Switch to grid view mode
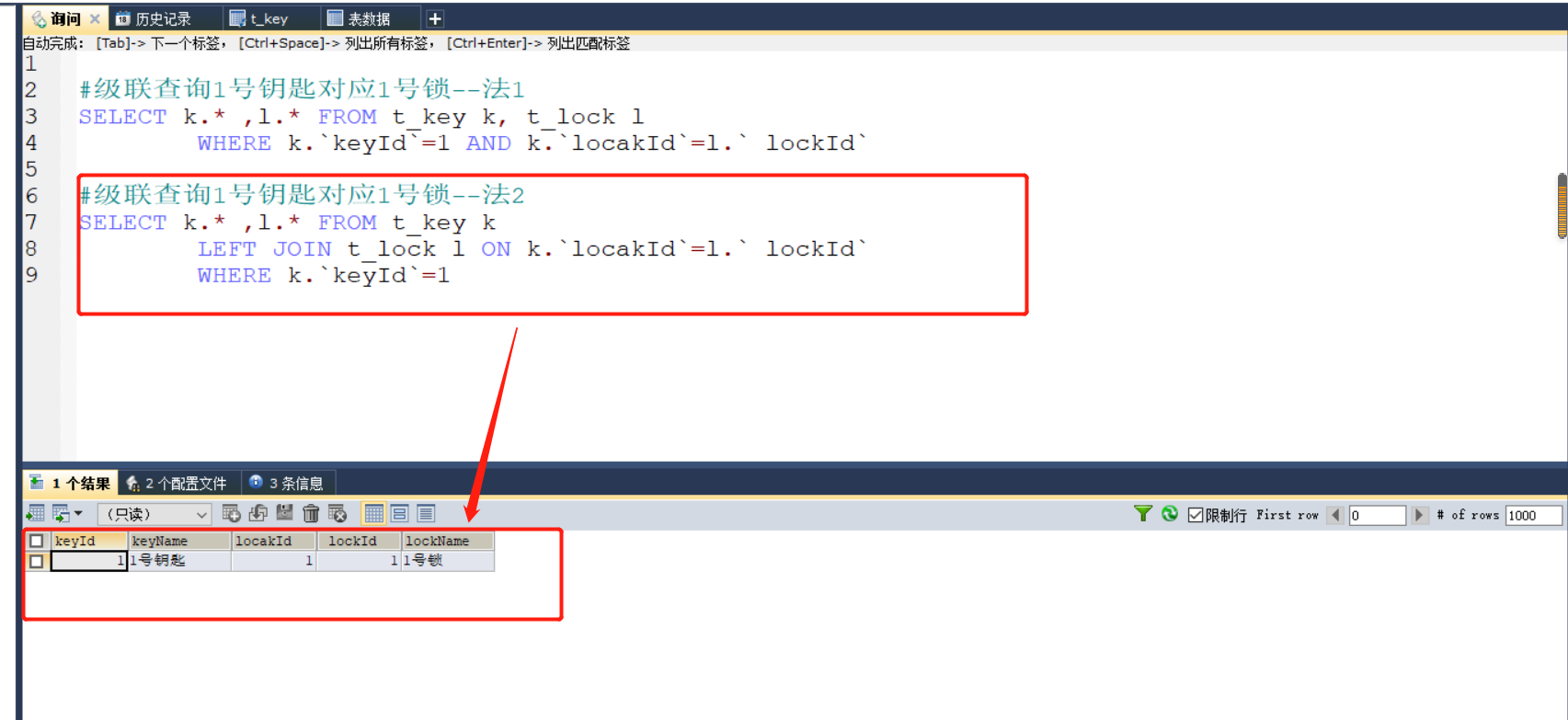Screen dimensions: 1568x720 coord(373,513)
